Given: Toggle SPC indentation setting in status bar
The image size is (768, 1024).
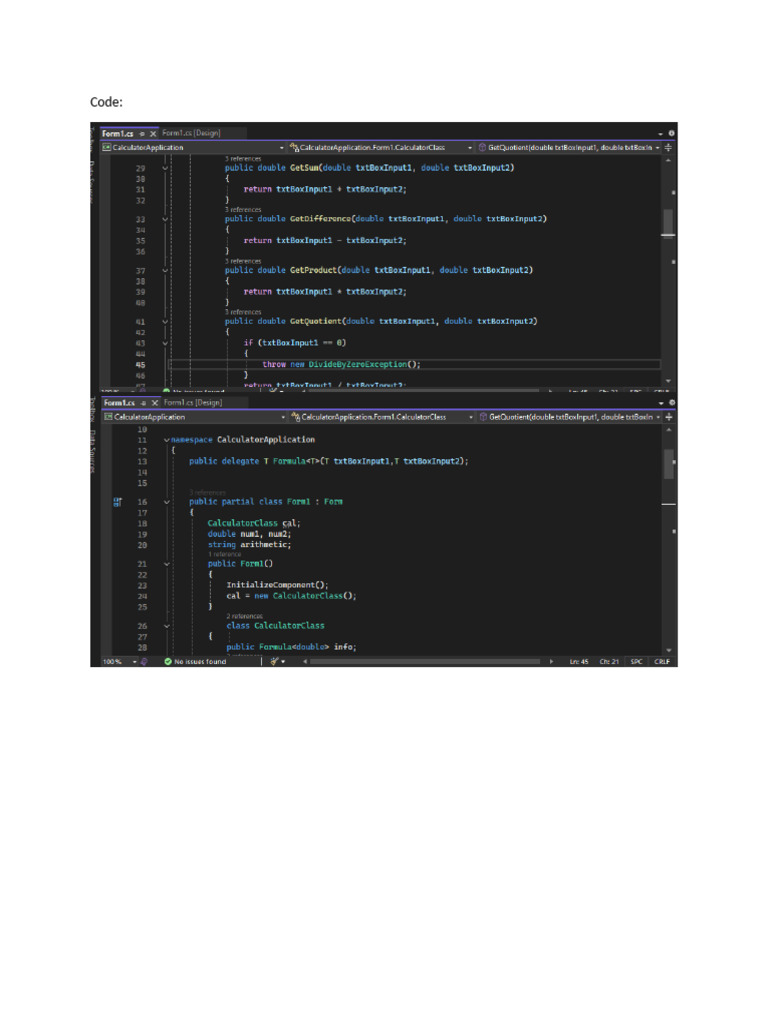Looking at the screenshot, I should click(x=637, y=661).
